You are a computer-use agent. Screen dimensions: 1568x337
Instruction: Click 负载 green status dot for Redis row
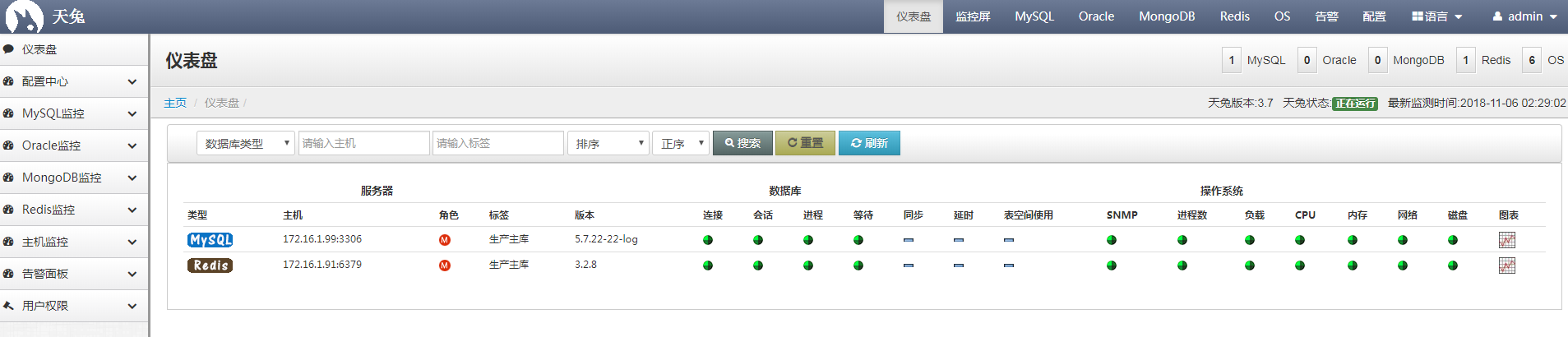[1250, 265]
